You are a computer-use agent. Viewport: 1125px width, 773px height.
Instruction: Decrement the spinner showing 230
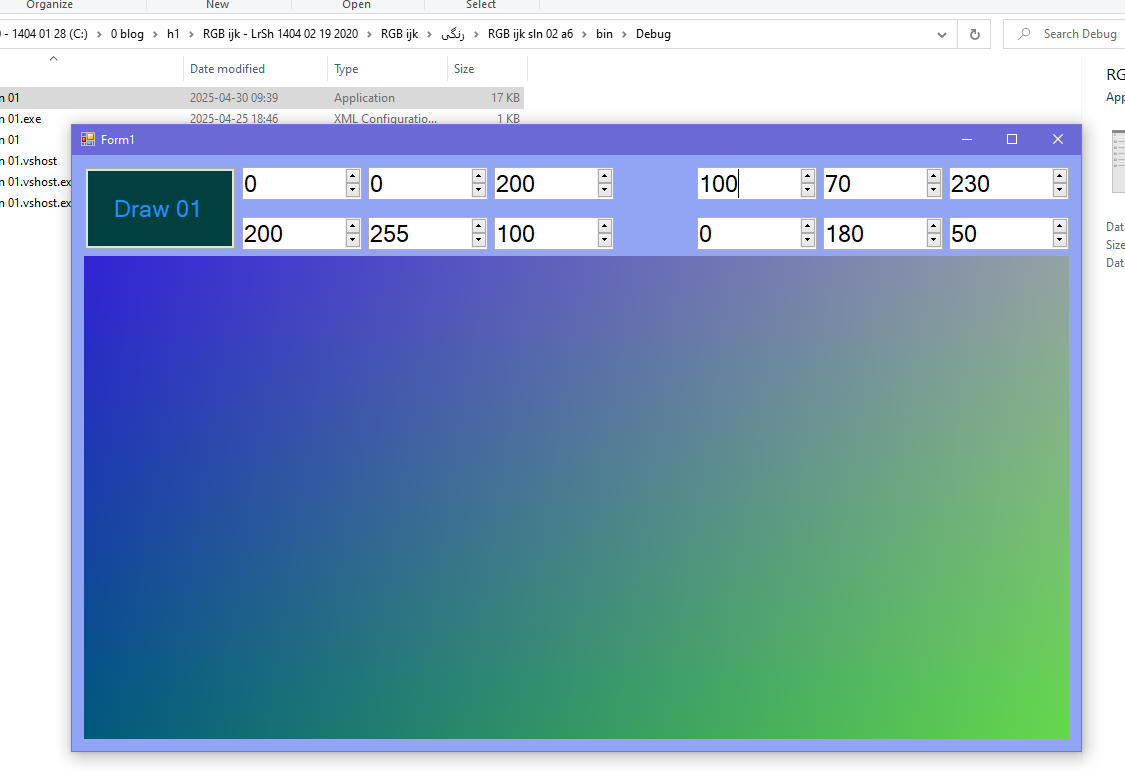[1060, 191]
